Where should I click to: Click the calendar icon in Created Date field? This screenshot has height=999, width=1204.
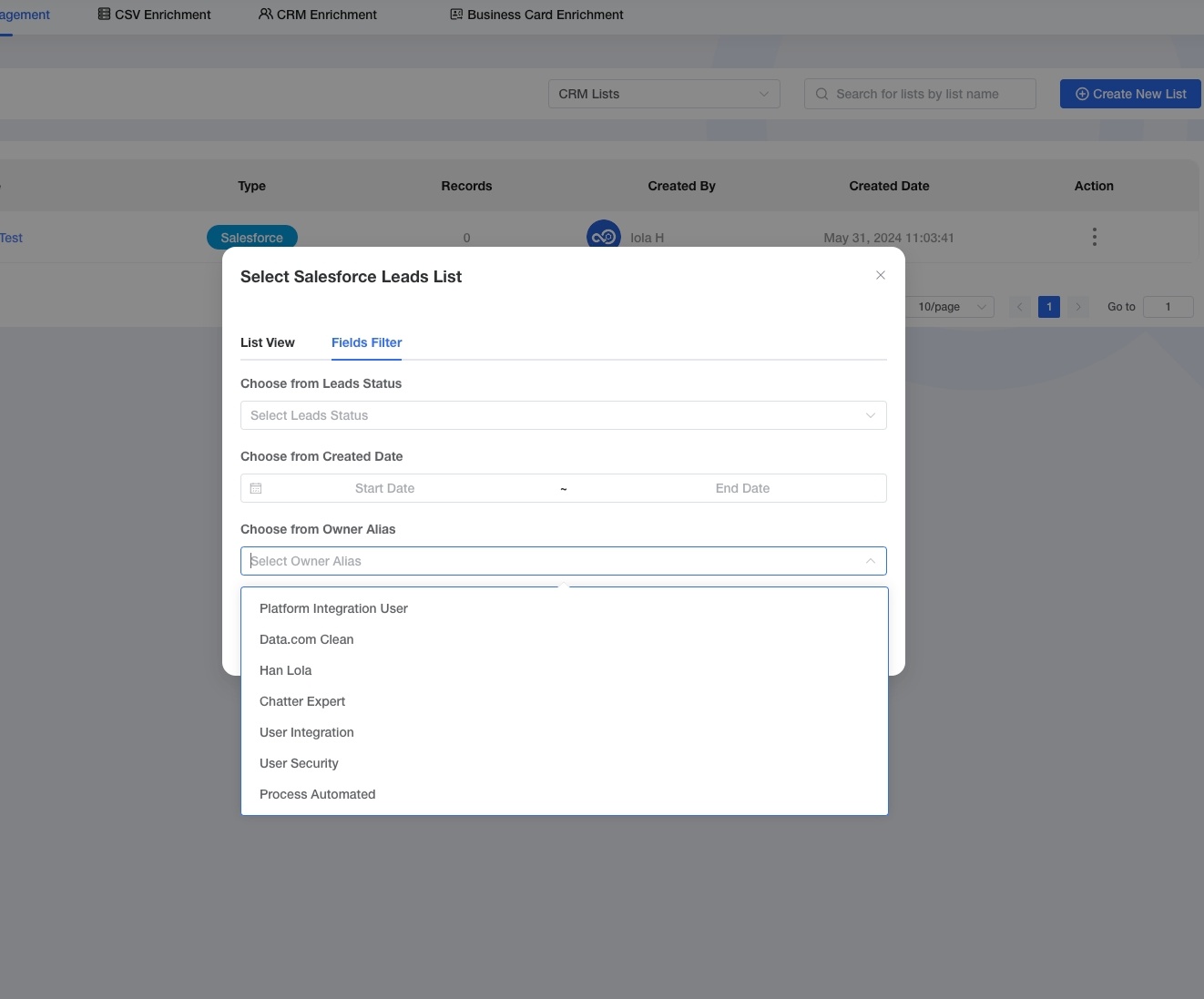(256, 488)
